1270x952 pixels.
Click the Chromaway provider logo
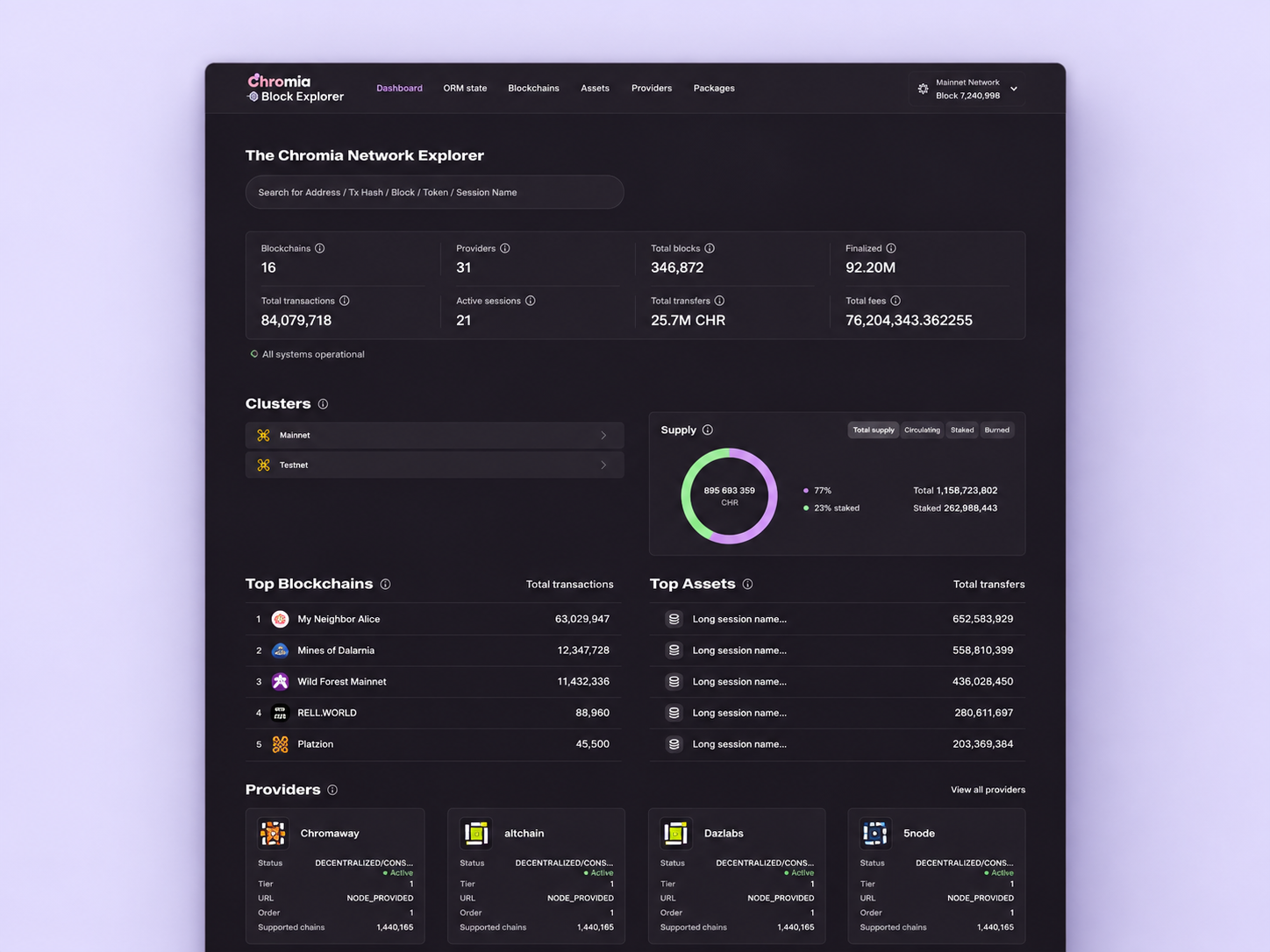tap(273, 833)
